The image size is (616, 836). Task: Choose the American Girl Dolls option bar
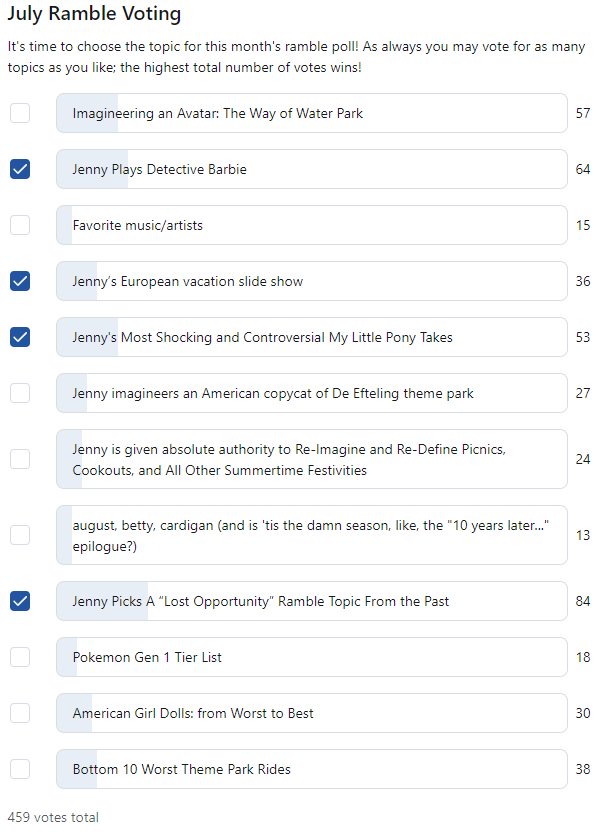point(311,713)
